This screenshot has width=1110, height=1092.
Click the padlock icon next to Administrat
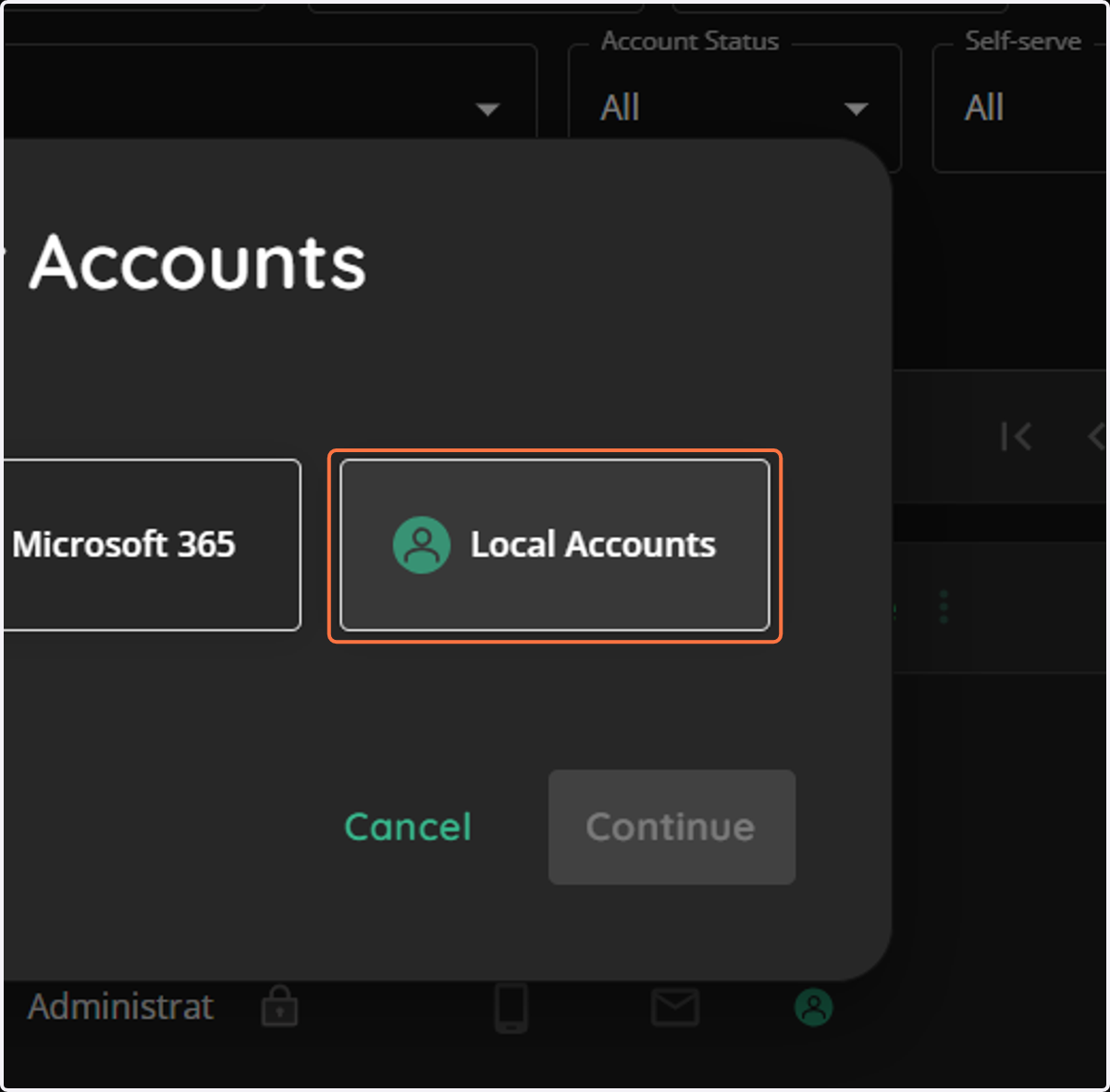278,1006
